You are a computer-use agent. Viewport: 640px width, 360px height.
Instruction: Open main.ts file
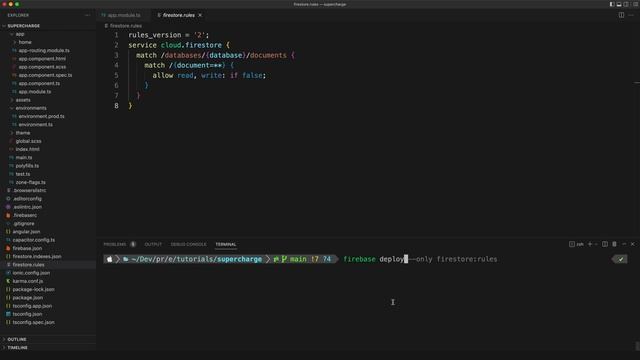click(x=24, y=157)
